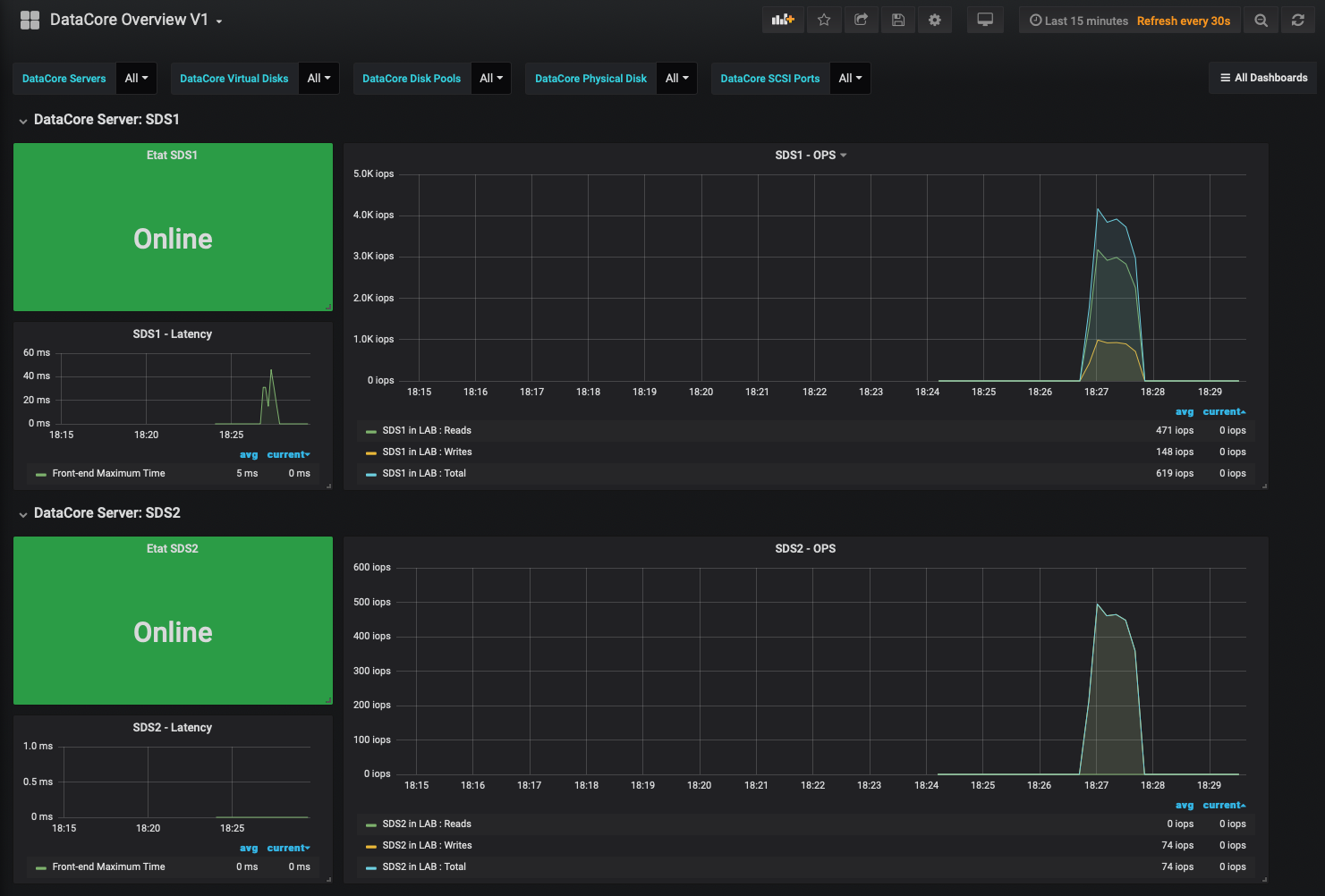1325x896 pixels.
Task: Toggle SDS1 in LAB : Writes series
Action: (426, 452)
